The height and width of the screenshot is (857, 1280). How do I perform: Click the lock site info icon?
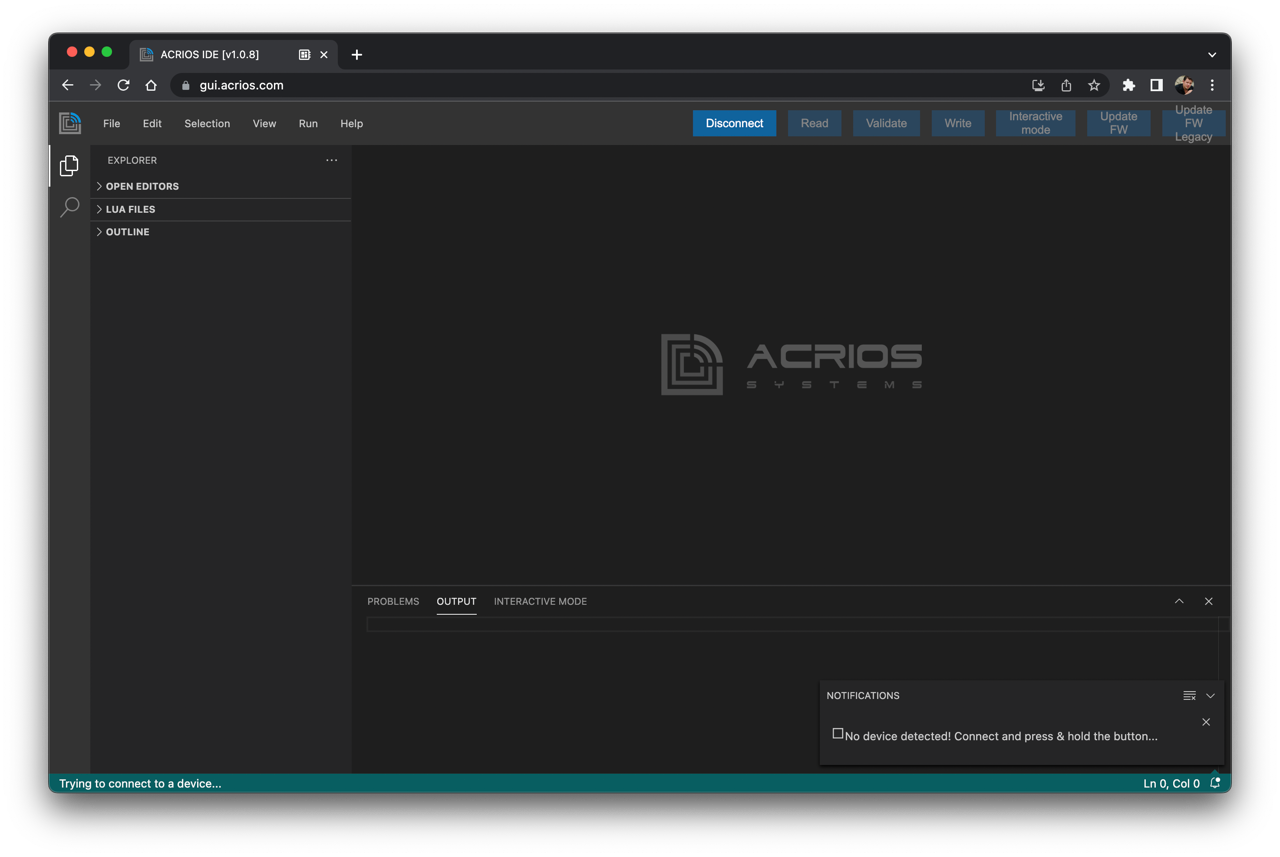pos(186,86)
